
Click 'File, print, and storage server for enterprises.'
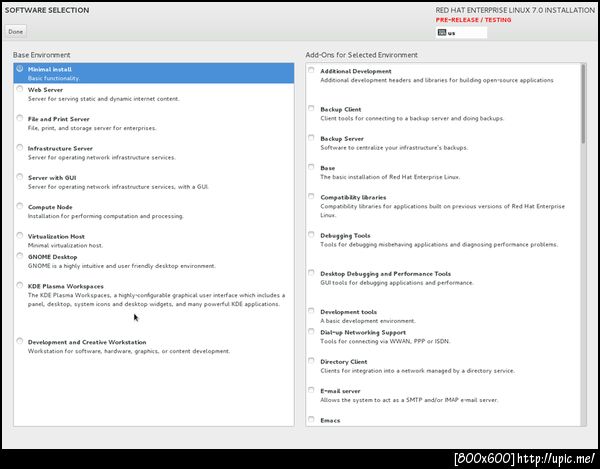click(x=92, y=128)
